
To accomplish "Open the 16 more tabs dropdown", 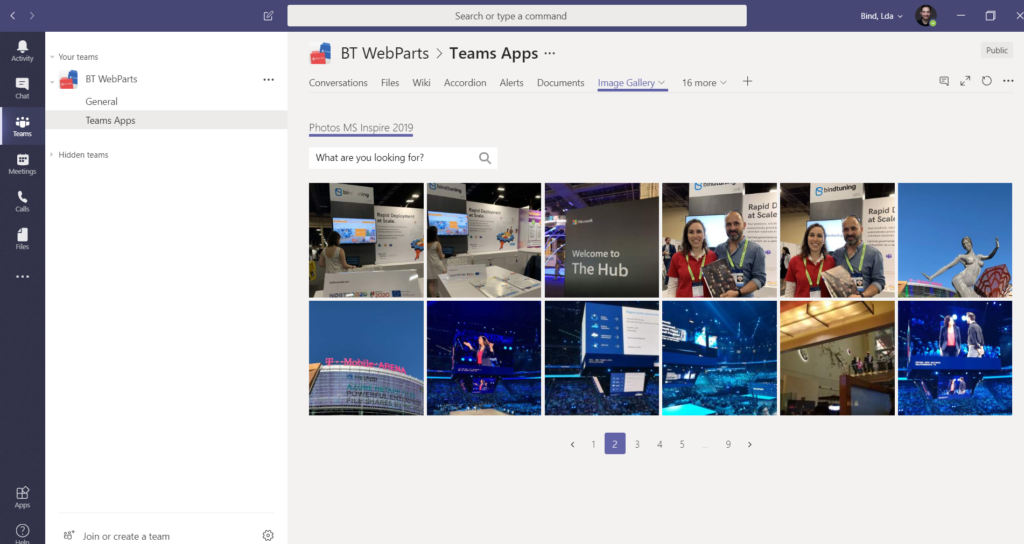I will tap(704, 83).
